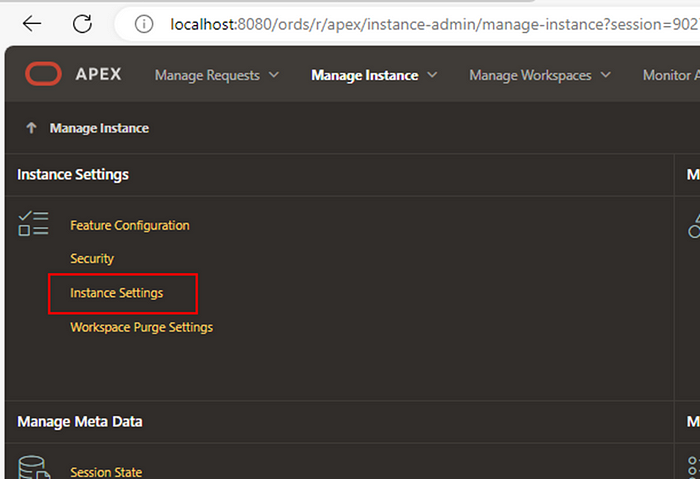Click into the browser address bar URL
Screen dimensions: 700x479
pos(433,24)
